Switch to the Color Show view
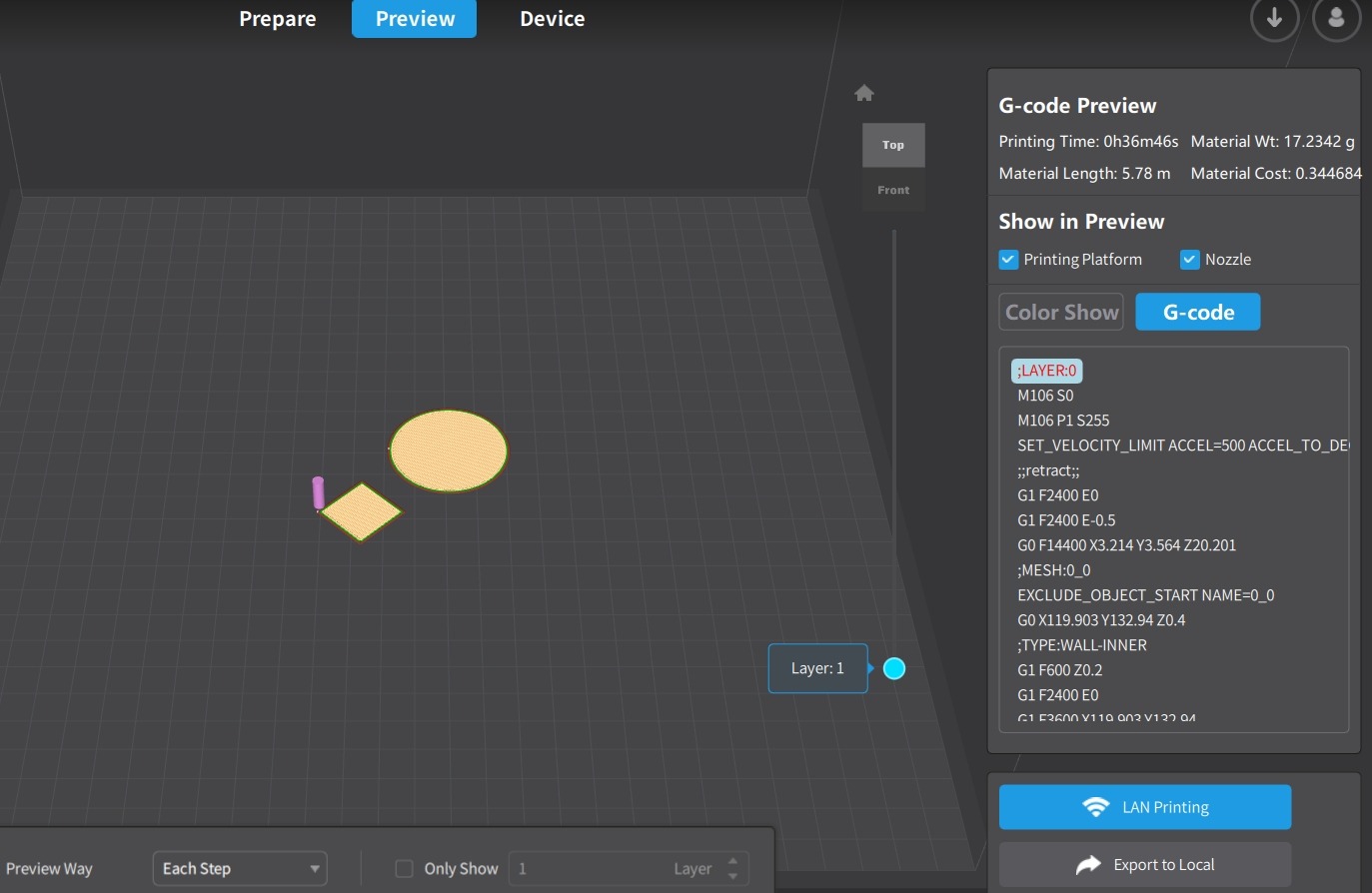Viewport: 1372px width, 893px height. click(x=1061, y=313)
